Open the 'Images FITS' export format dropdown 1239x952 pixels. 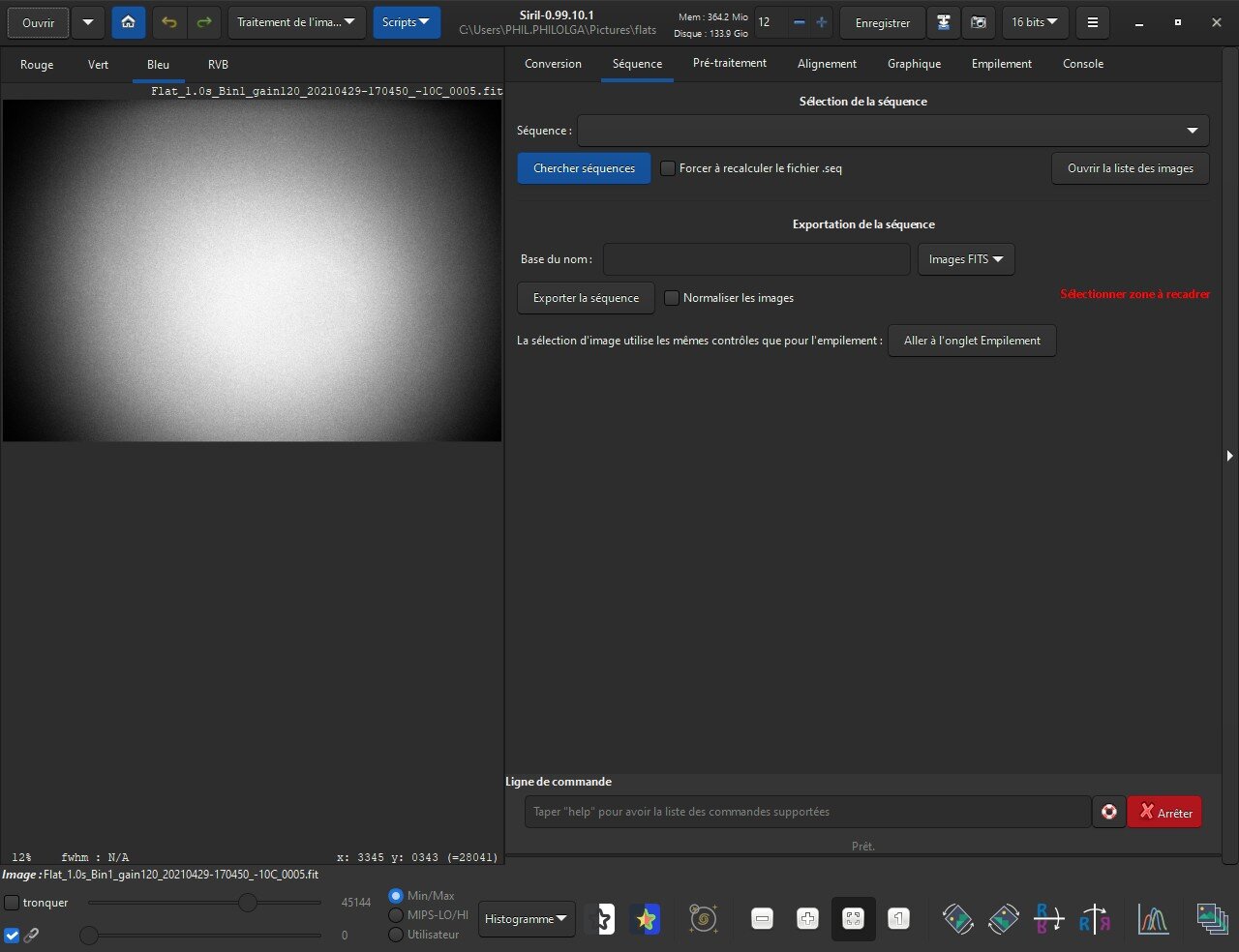[965, 259]
